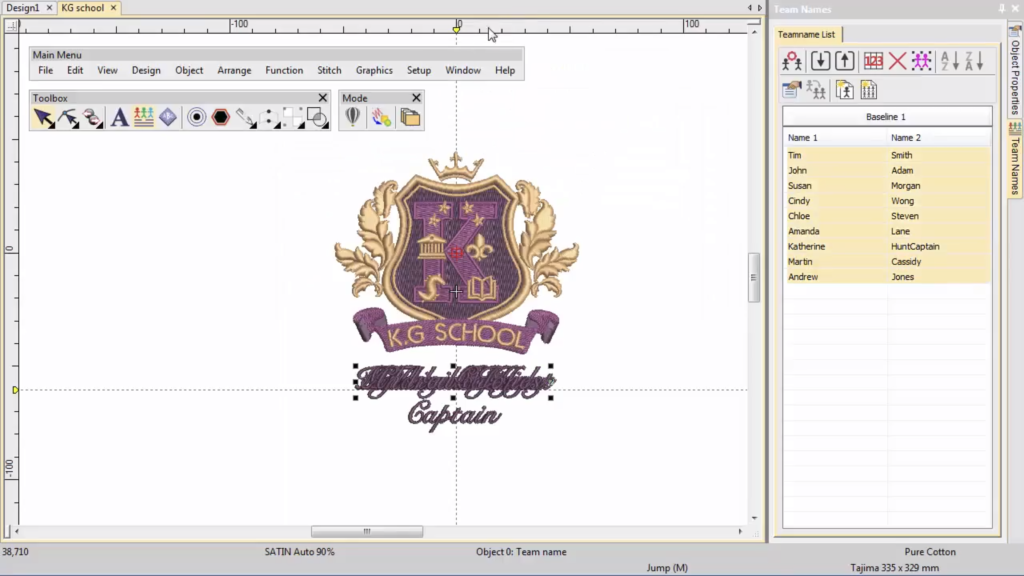Click the Team Names tool in Toolbox

point(144,118)
